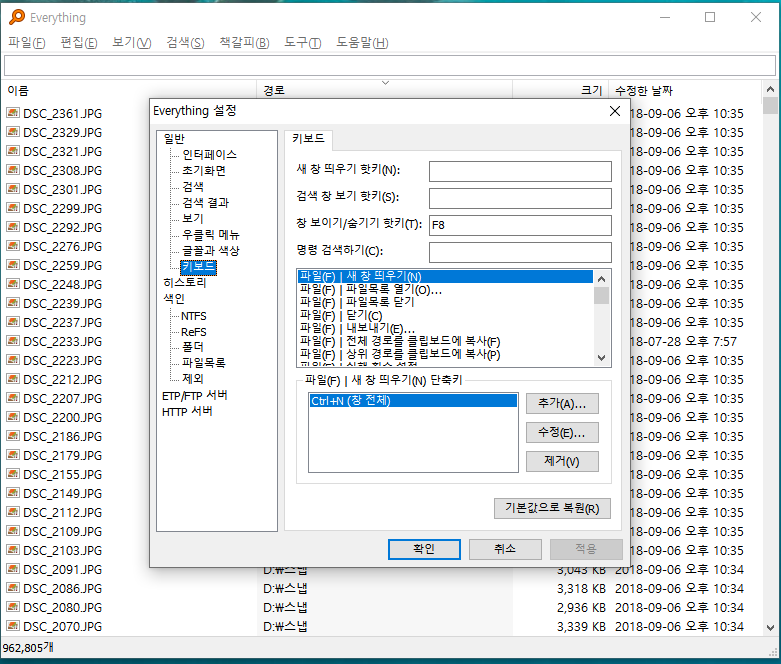Select NTFS under 색인
Screen dimensions: 781x664
(194, 316)
